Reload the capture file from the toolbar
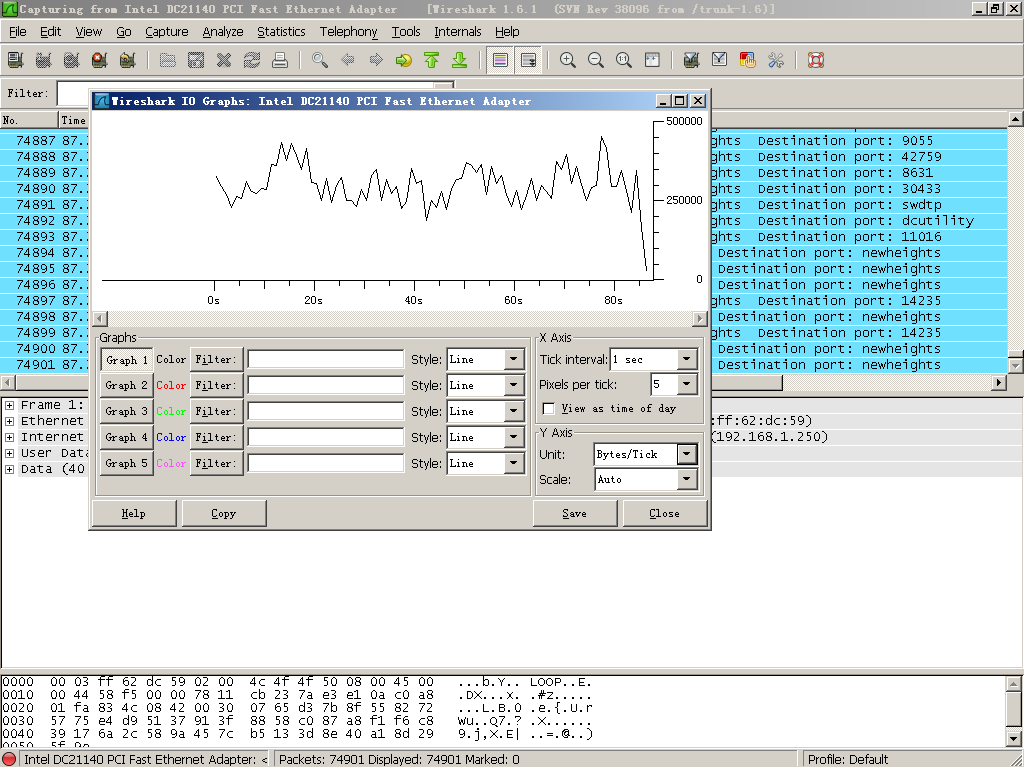 tap(252, 60)
